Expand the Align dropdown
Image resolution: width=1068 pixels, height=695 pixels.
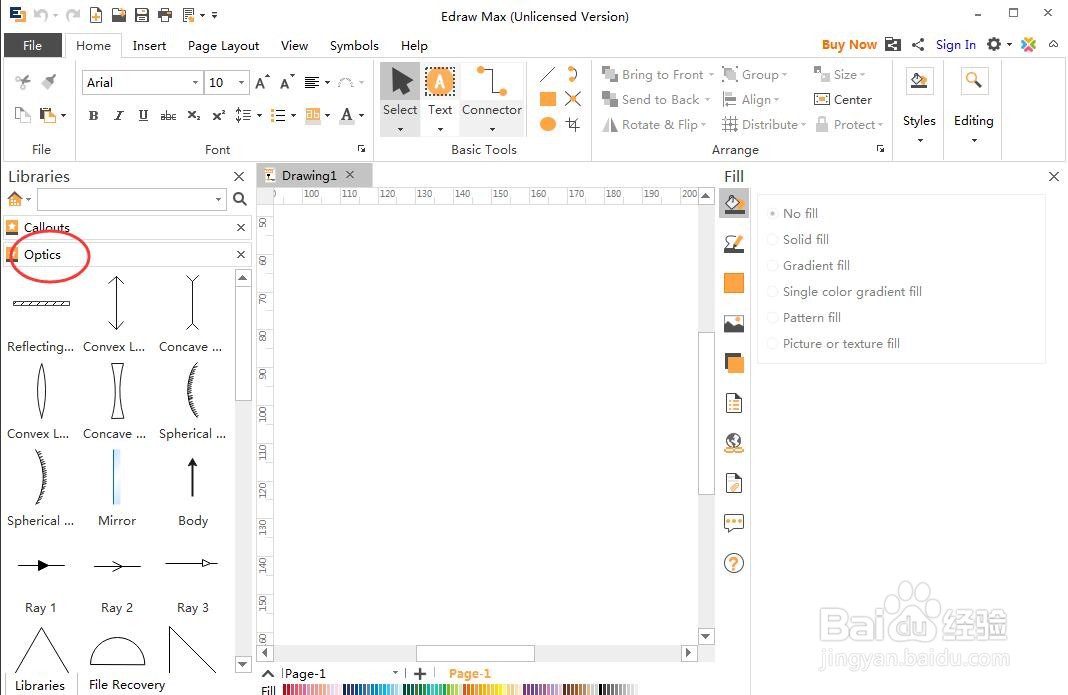click(x=776, y=99)
